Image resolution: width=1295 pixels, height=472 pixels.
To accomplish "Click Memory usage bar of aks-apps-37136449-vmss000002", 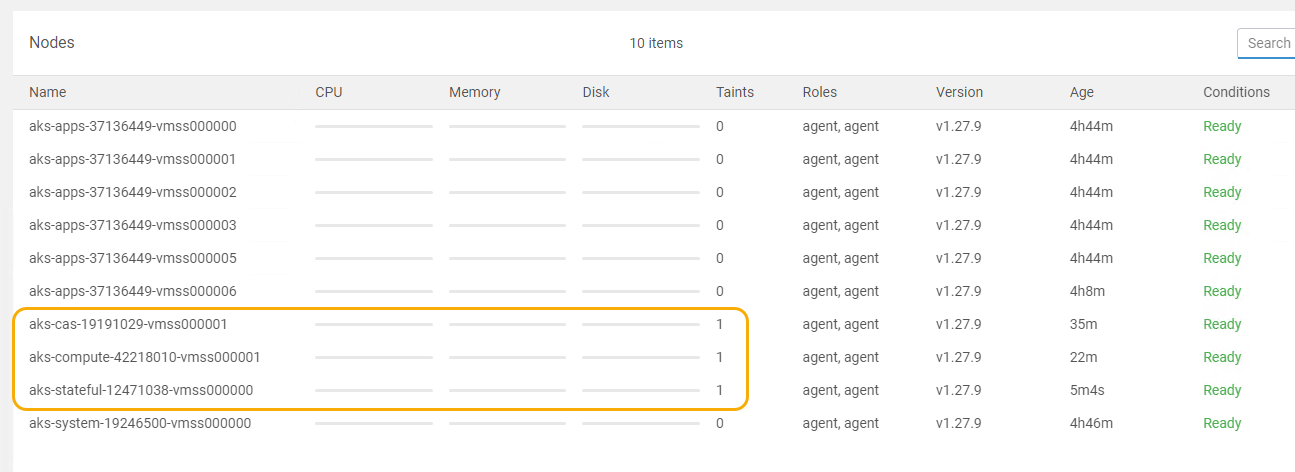I will [x=507, y=192].
